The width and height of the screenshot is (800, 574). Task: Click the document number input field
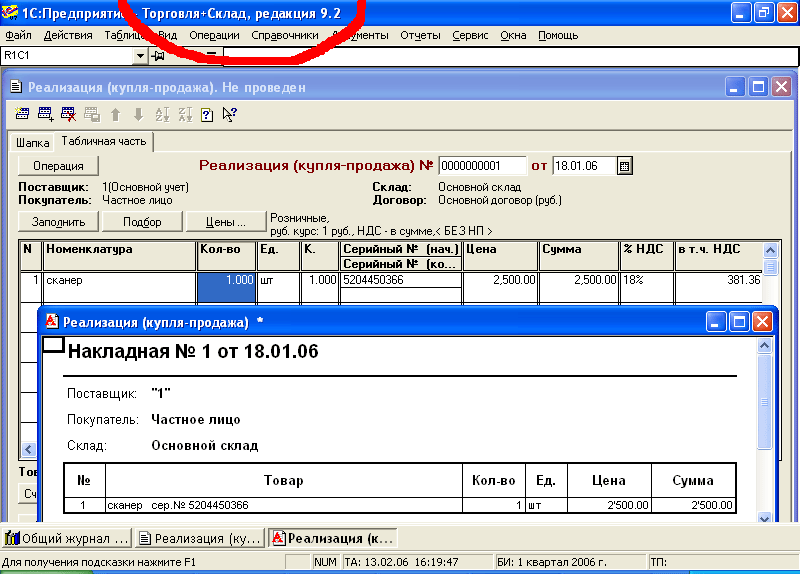[482, 166]
